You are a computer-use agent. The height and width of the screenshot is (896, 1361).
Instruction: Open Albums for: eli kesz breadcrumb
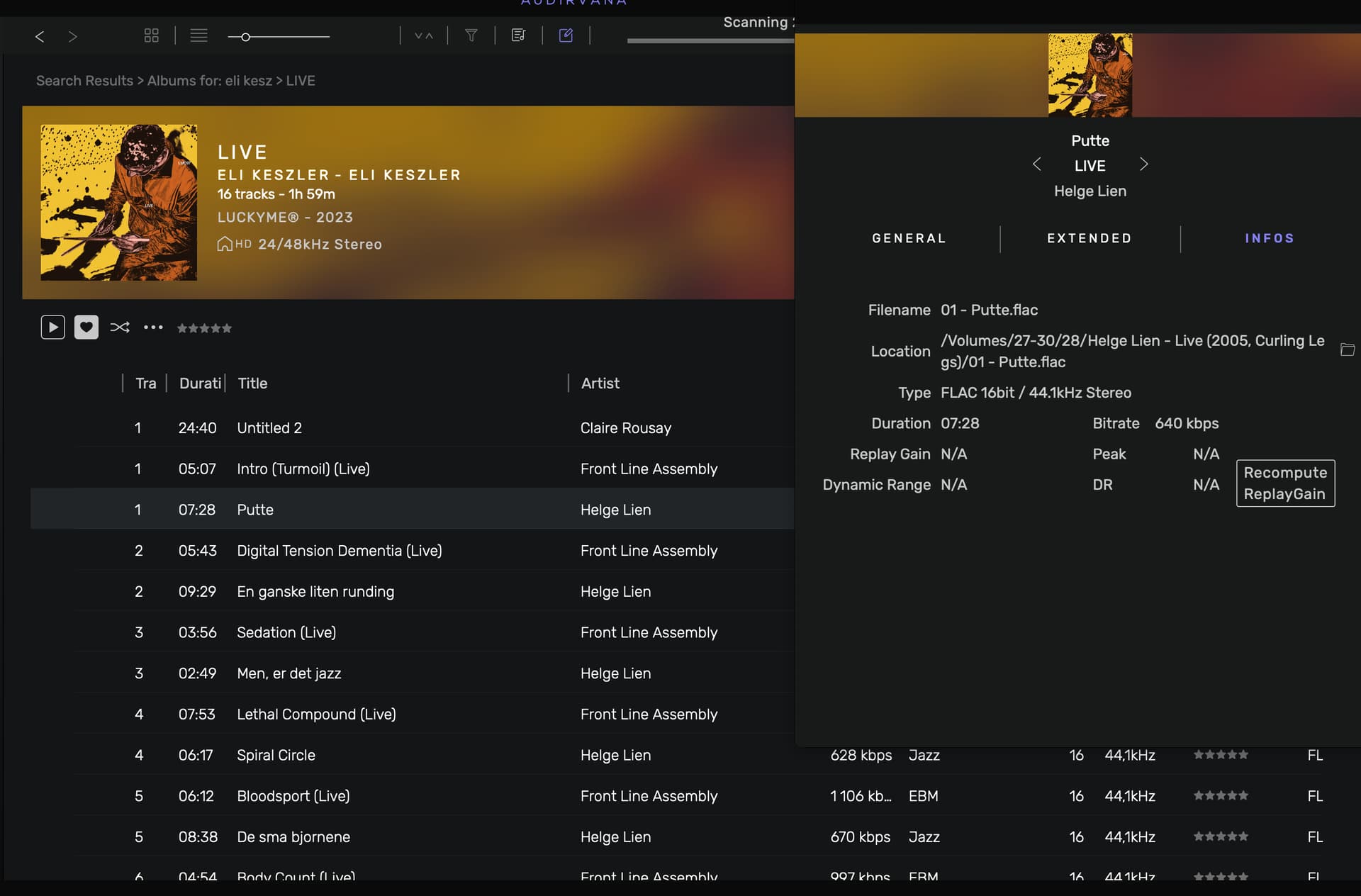click(x=210, y=81)
